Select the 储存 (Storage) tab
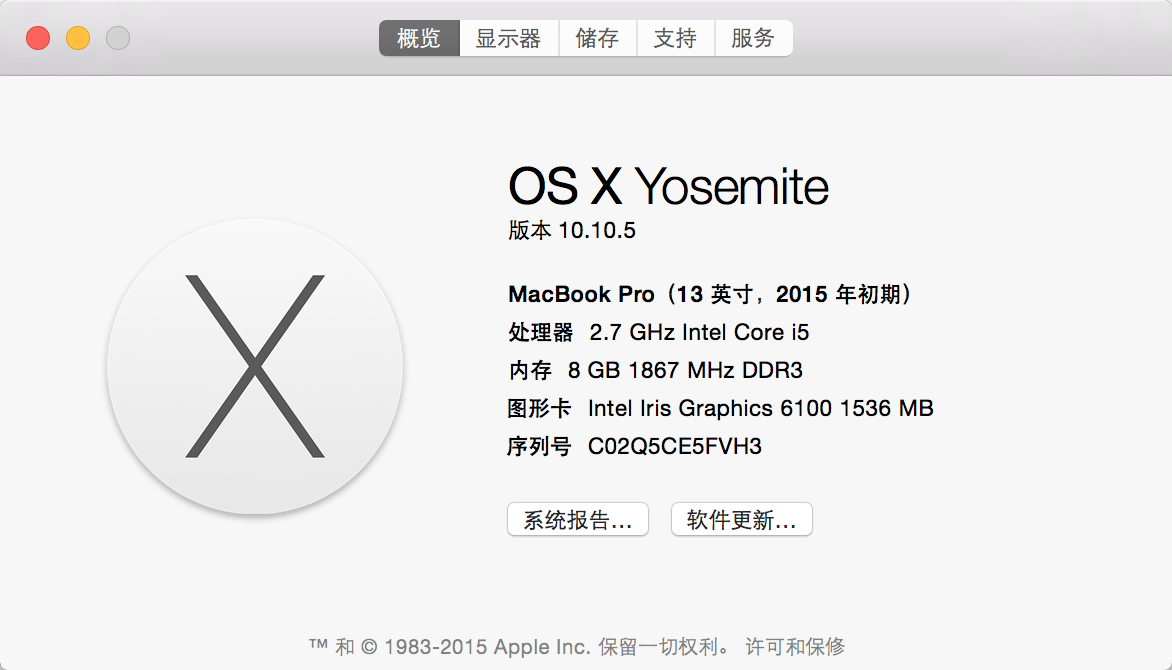This screenshot has width=1172, height=670. (597, 39)
